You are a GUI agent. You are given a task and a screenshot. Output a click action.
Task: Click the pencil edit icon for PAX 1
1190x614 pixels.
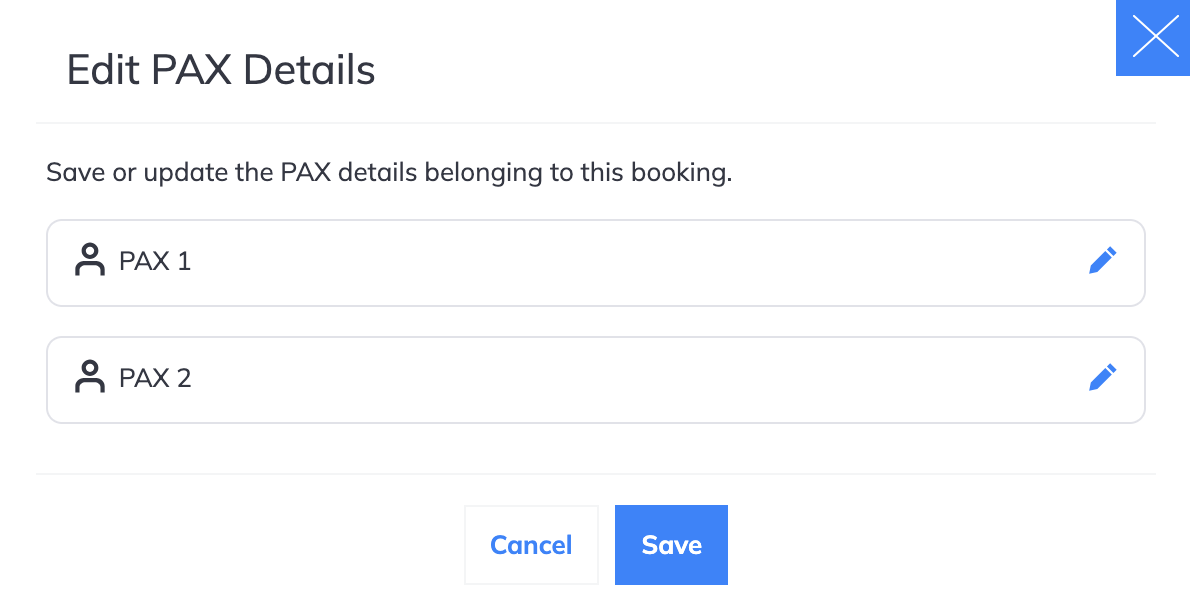coord(1103,260)
